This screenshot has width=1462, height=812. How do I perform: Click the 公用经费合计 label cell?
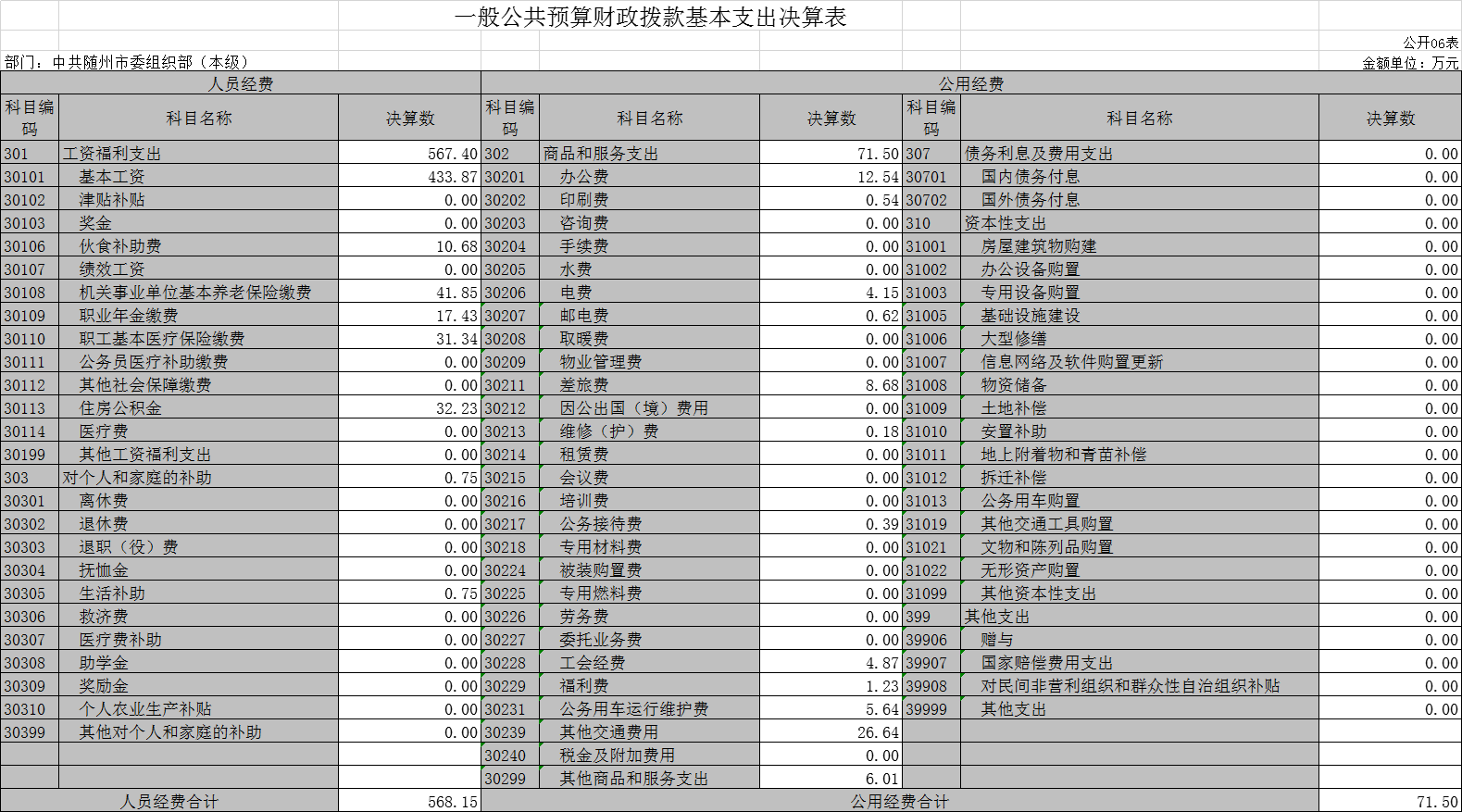(x=899, y=802)
